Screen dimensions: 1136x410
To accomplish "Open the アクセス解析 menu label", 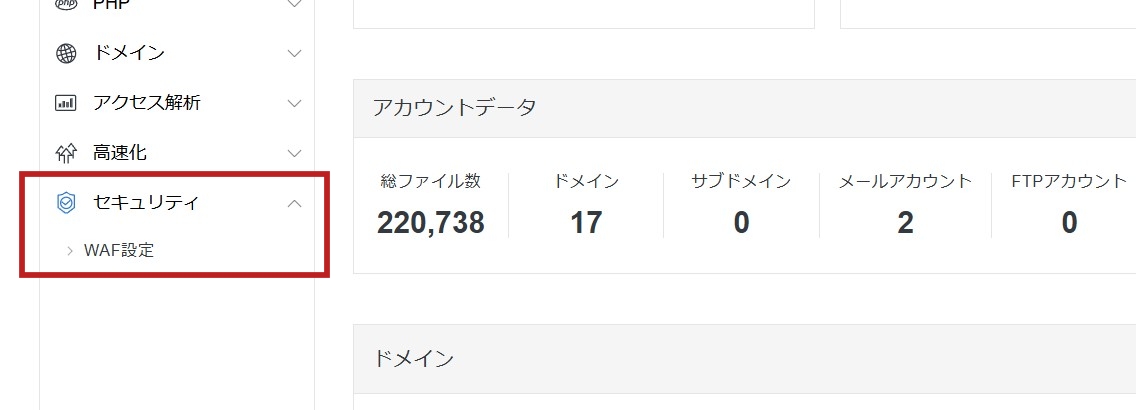I will 147,103.
